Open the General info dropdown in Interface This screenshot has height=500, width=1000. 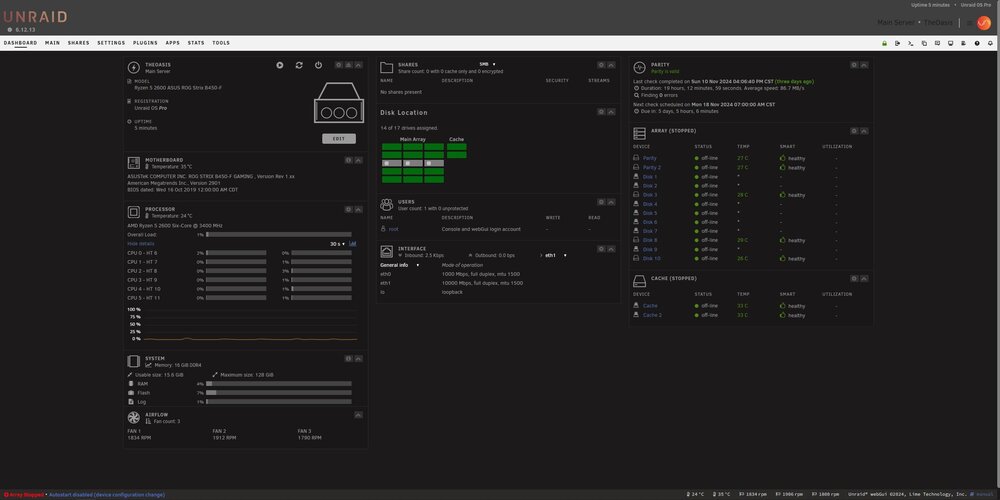[400, 265]
